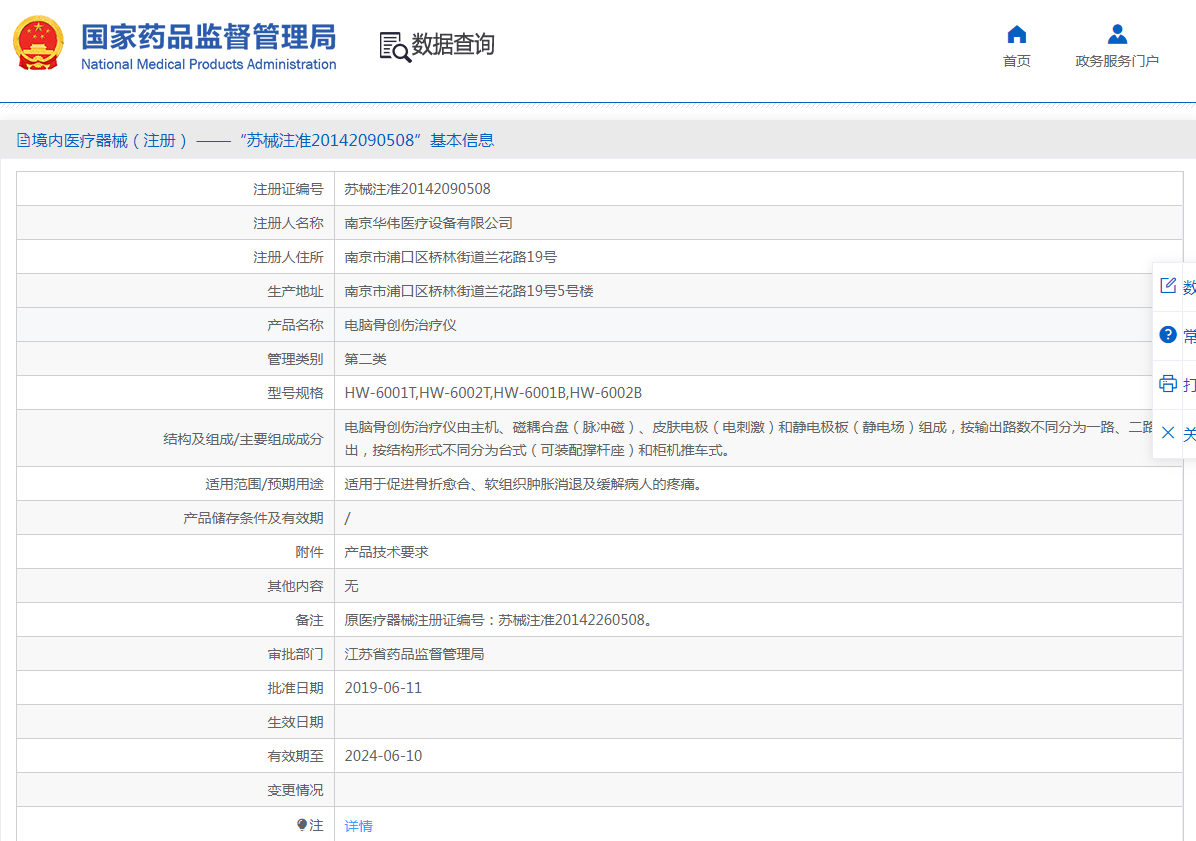Click the edit feedback icon in side panel
Image resolution: width=1196 pixels, height=841 pixels.
pos(1168,285)
